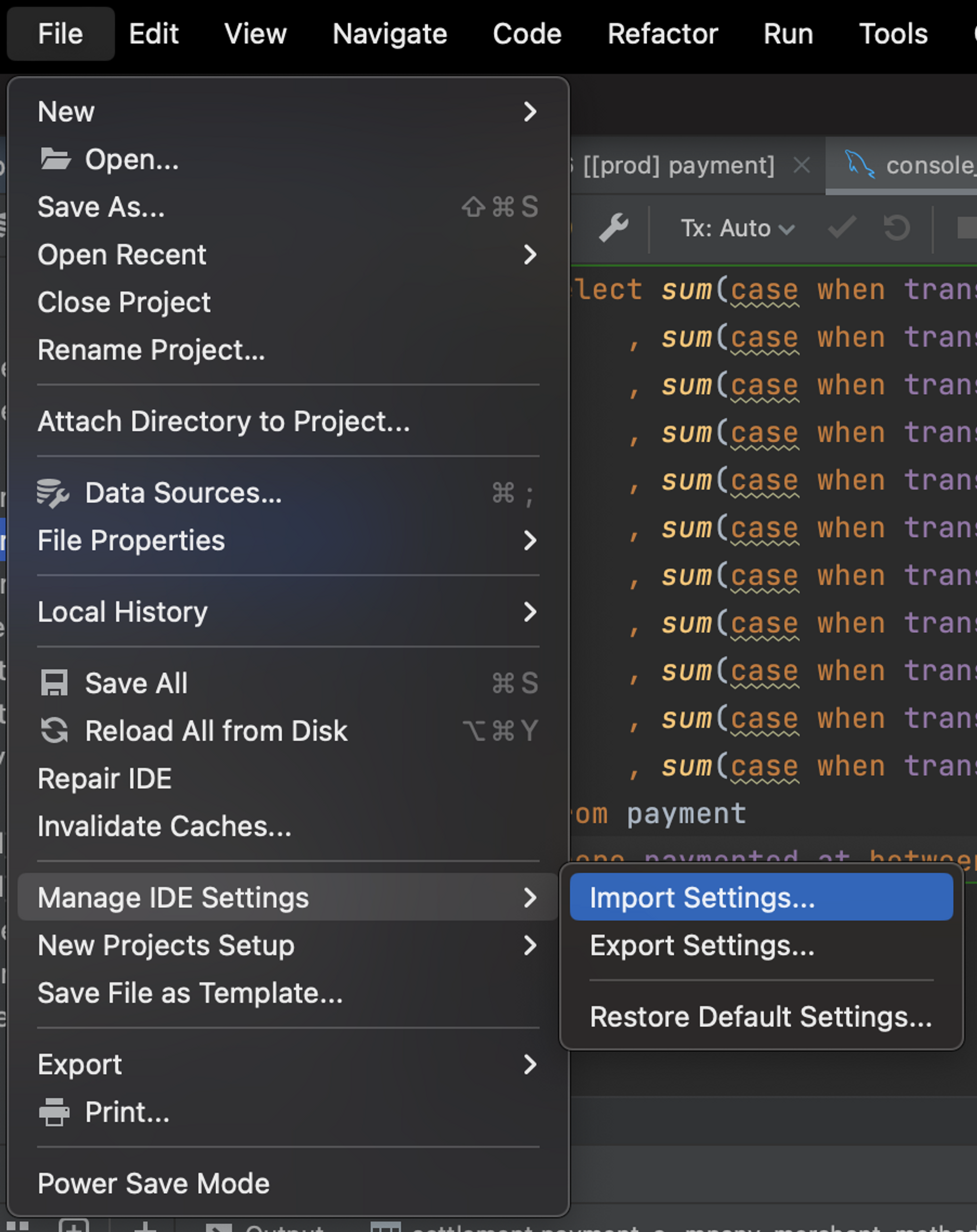The height and width of the screenshot is (1232, 977).
Task: Click the Open folder icon in the menu
Action: (x=56, y=159)
